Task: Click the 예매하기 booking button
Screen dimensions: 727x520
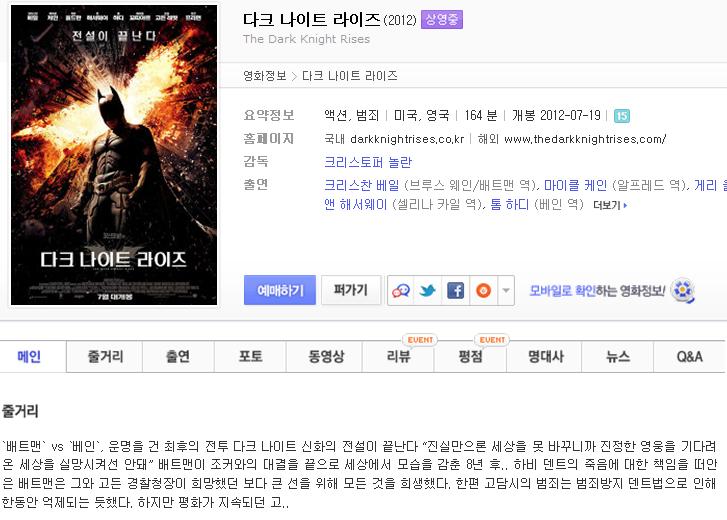Action: 280,290
